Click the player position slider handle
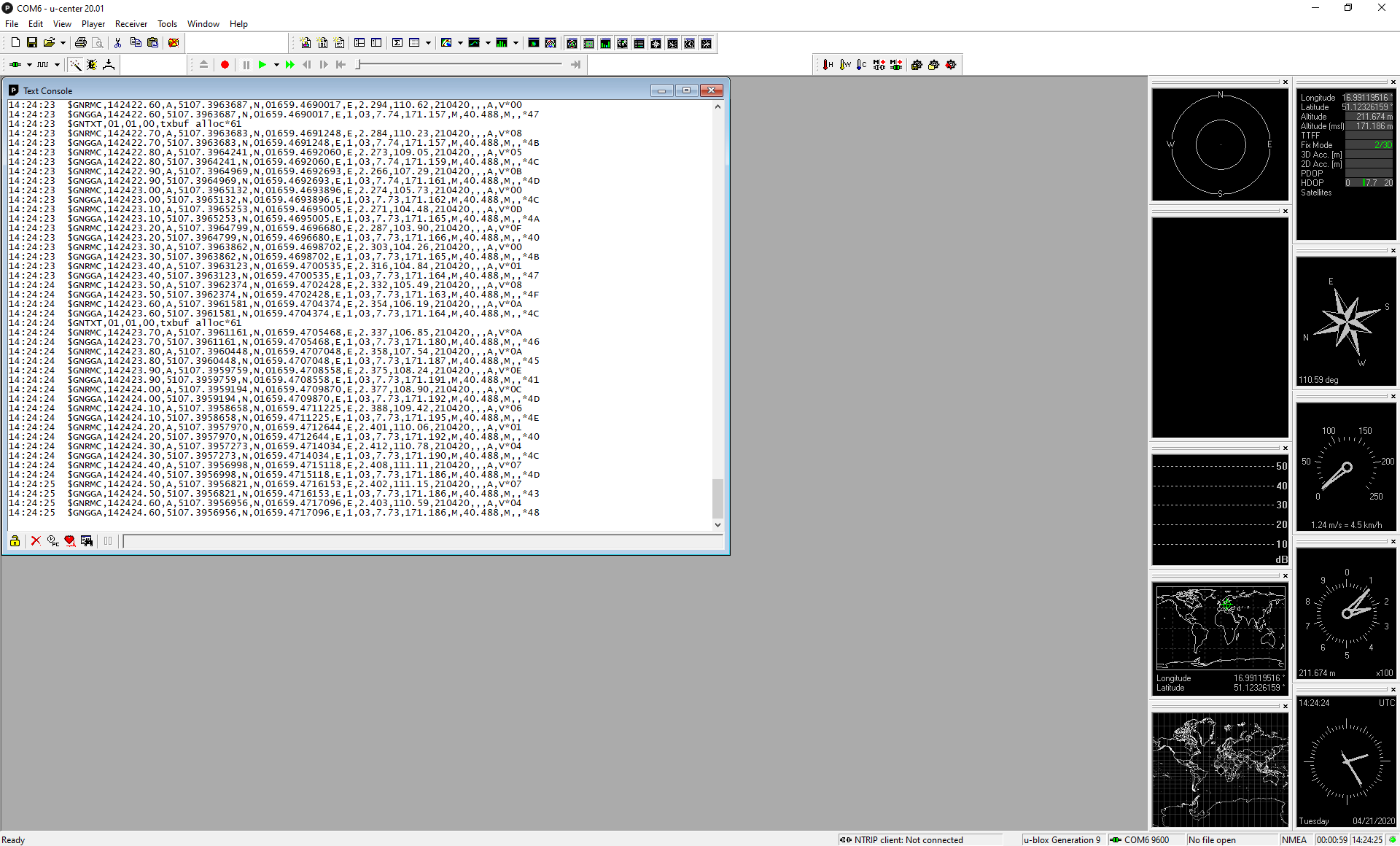This screenshot has width=1400, height=846. point(358,65)
